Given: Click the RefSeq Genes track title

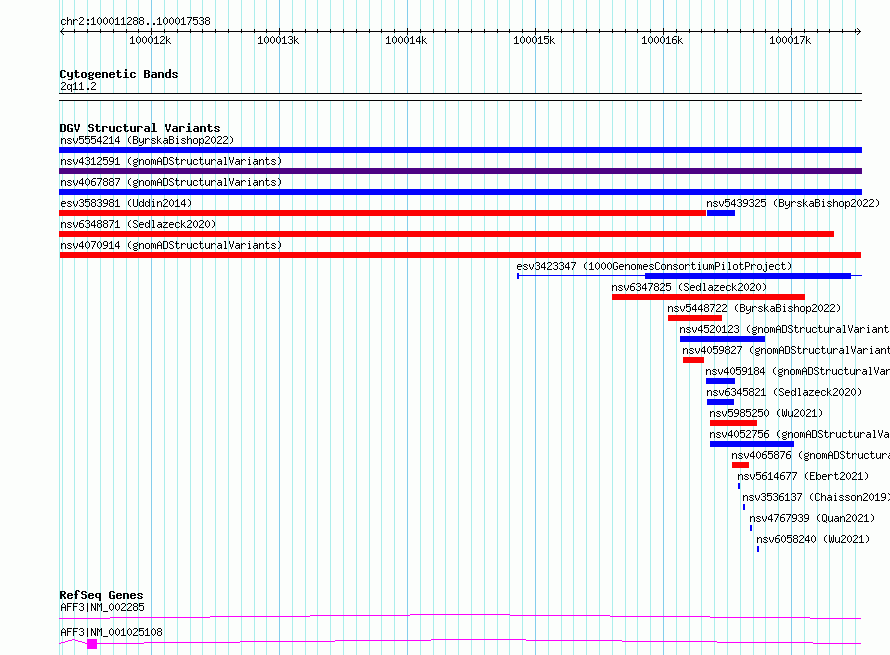Looking at the screenshot, I should (101, 595).
